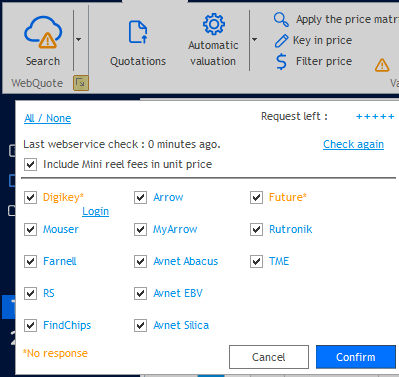The width and height of the screenshot is (399, 377).
Task: Open the Quotations document icon
Action: 138,32
